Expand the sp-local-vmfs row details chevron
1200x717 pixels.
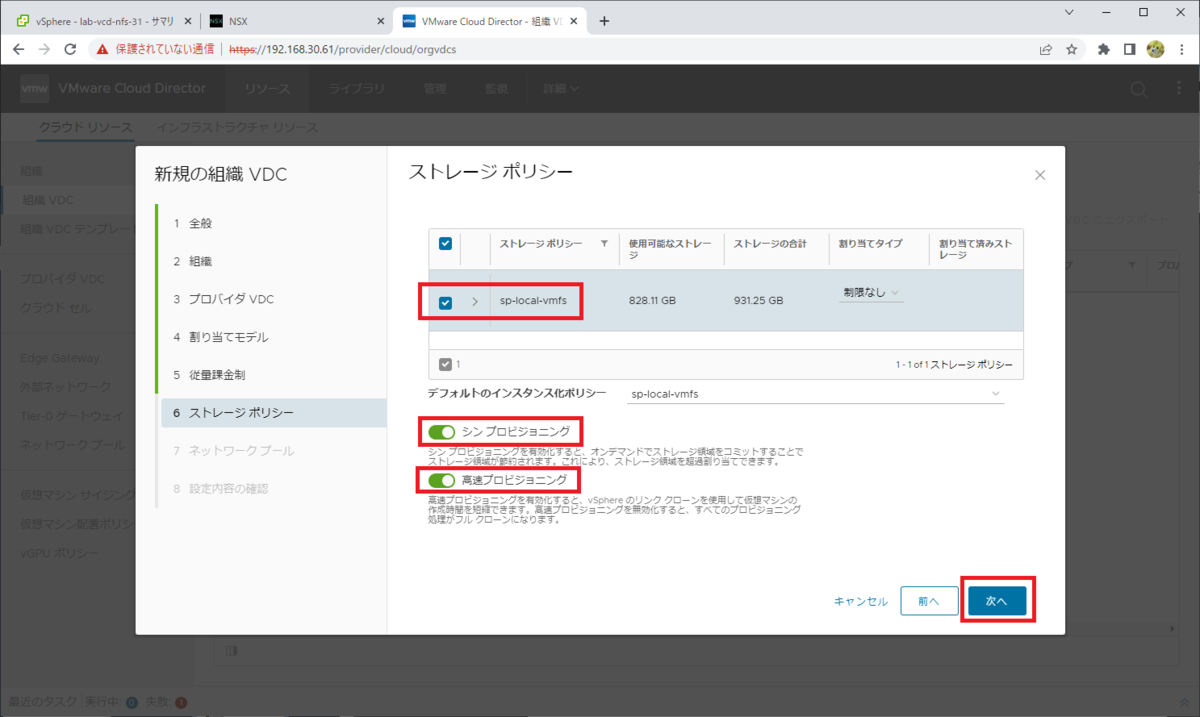pos(475,301)
